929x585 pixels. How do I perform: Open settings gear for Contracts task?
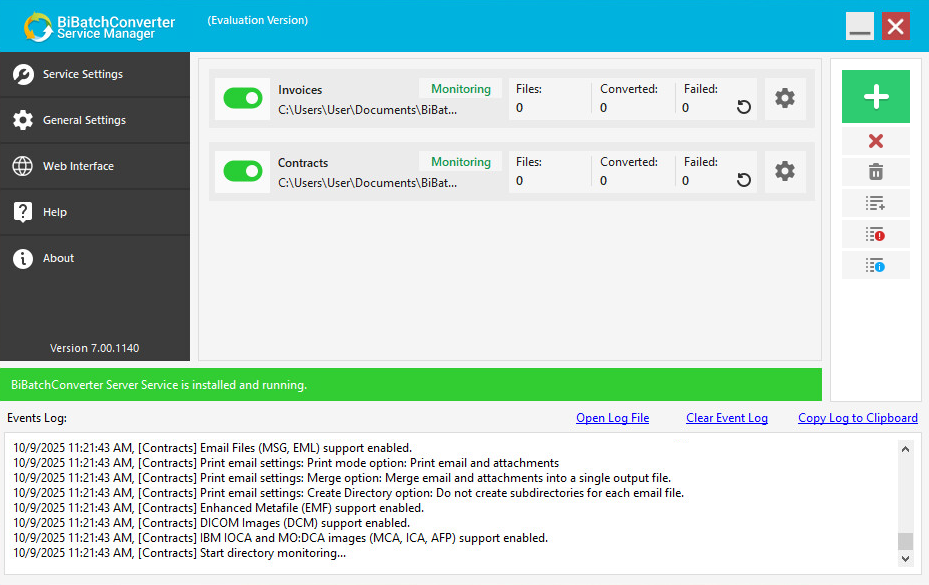click(785, 171)
